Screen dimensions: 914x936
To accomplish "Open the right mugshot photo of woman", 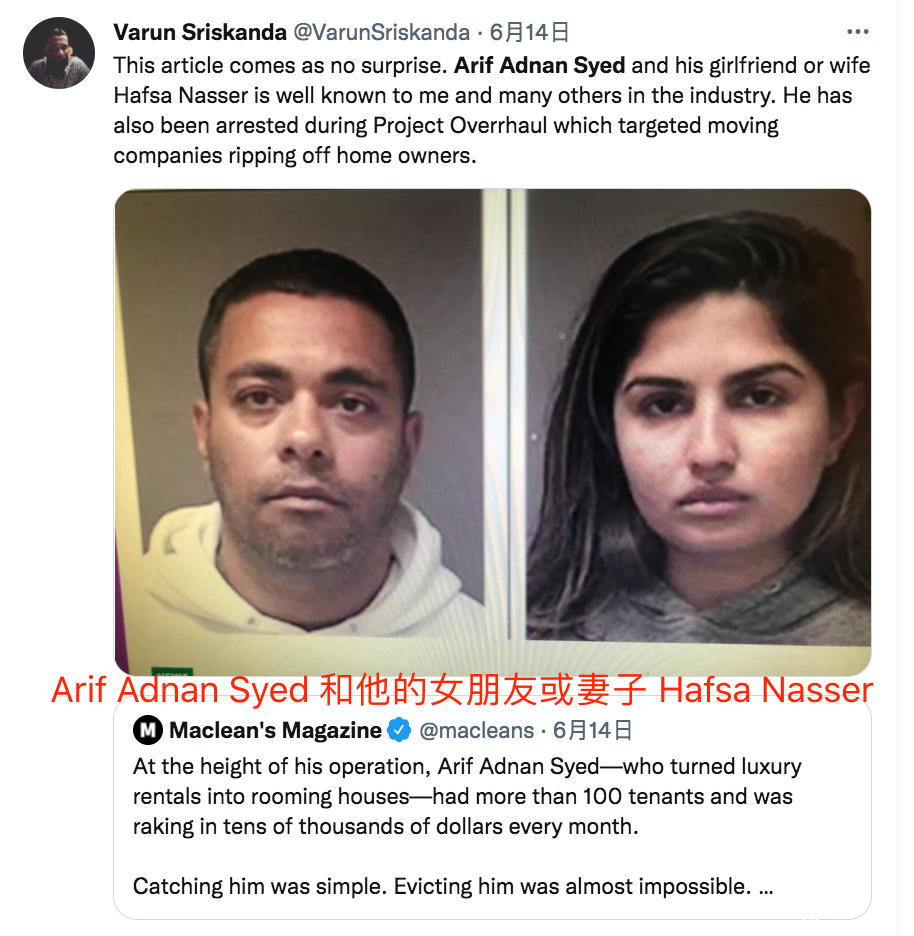I will pyautogui.click(x=694, y=418).
